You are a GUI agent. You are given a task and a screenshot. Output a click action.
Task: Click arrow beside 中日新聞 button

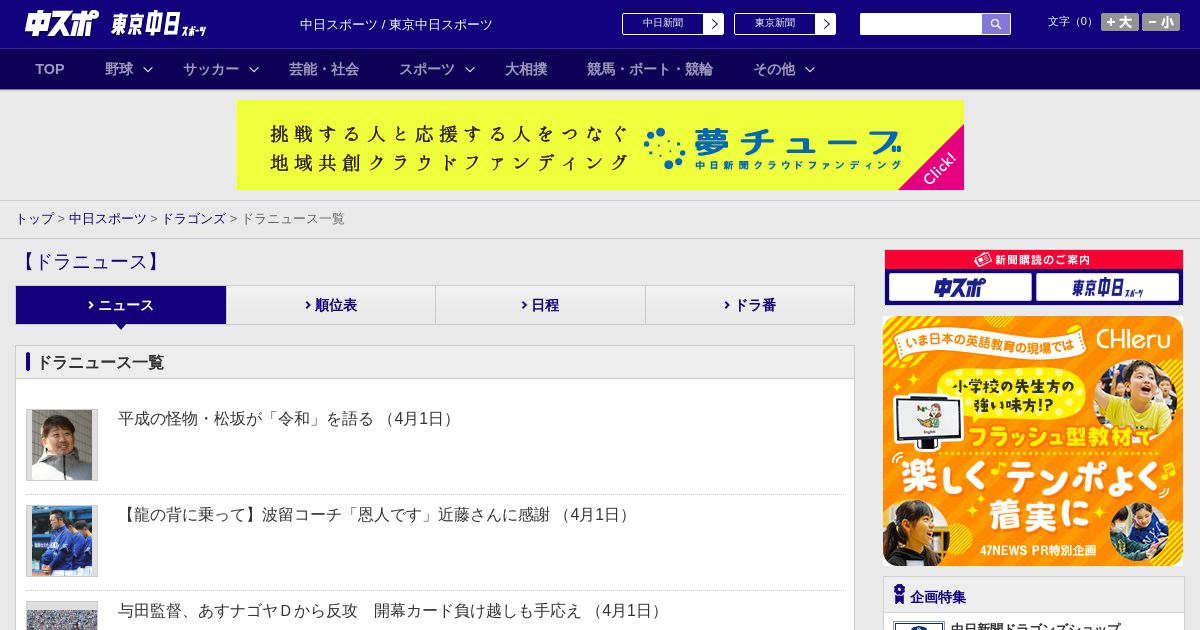point(714,24)
